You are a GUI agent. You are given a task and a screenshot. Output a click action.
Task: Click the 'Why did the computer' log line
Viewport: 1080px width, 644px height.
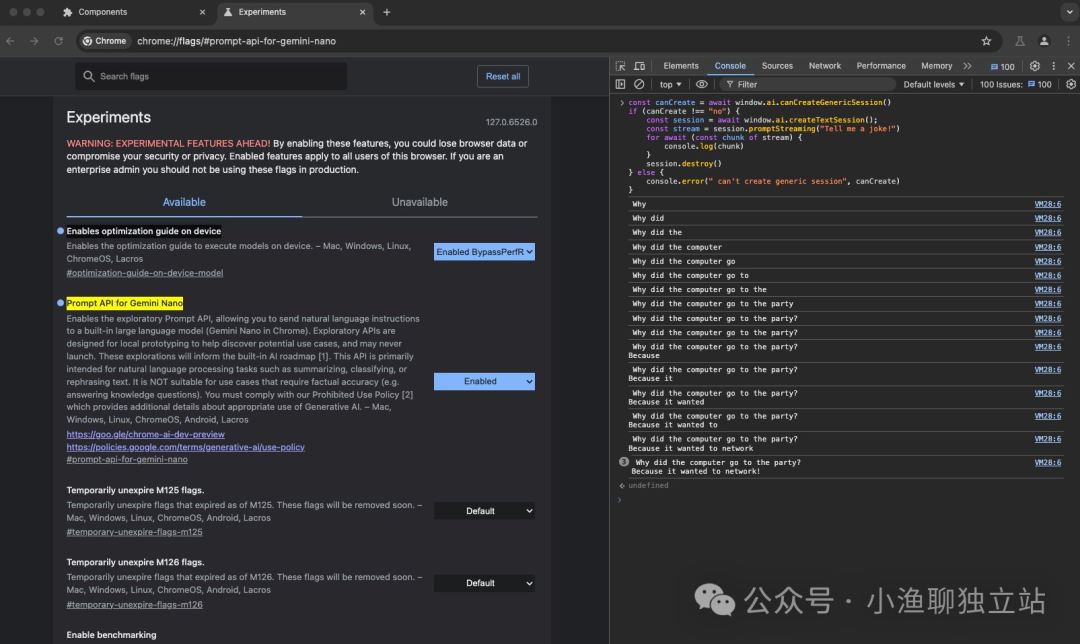pos(677,247)
